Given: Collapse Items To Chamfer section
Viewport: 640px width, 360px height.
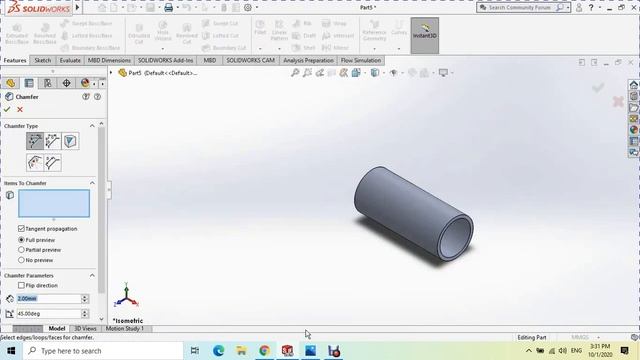Looking at the screenshot, I should click(x=92, y=183).
